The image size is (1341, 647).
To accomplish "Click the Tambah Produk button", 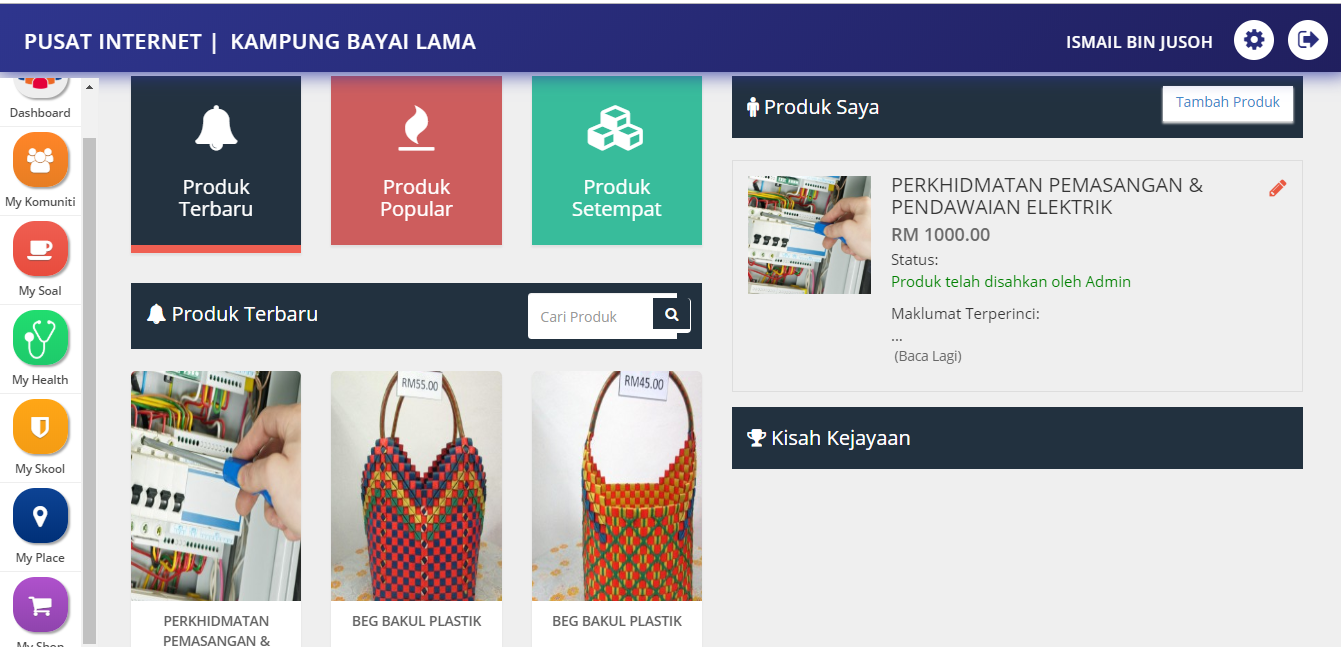I will tap(1228, 103).
